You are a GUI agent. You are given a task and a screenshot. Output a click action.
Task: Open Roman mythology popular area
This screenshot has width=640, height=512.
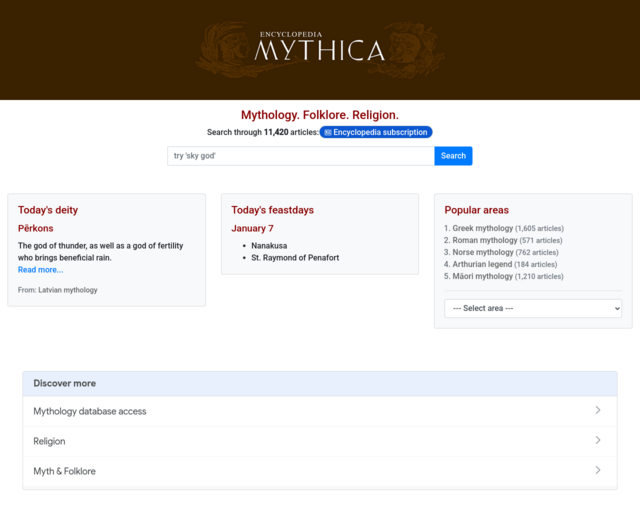pos(484,240)
